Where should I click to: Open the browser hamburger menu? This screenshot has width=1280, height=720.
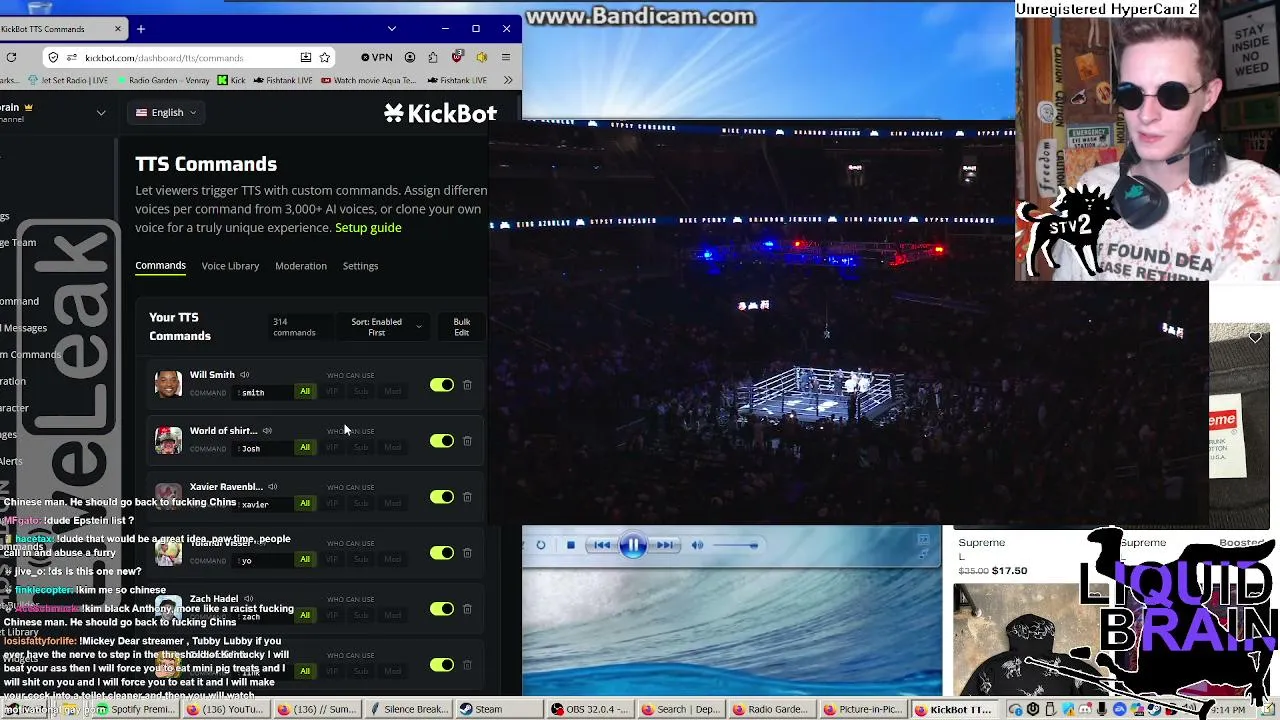point(505,57)
